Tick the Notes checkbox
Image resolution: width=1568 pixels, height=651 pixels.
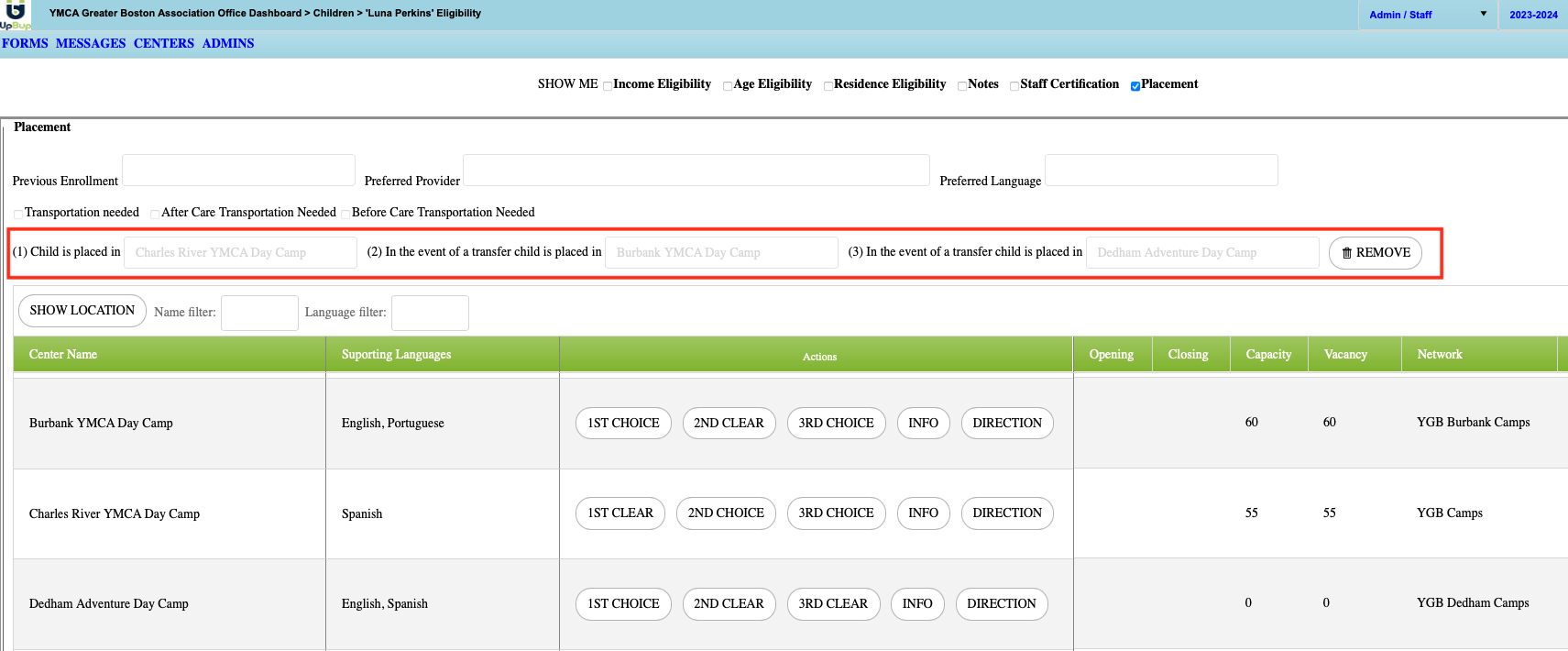962,86
